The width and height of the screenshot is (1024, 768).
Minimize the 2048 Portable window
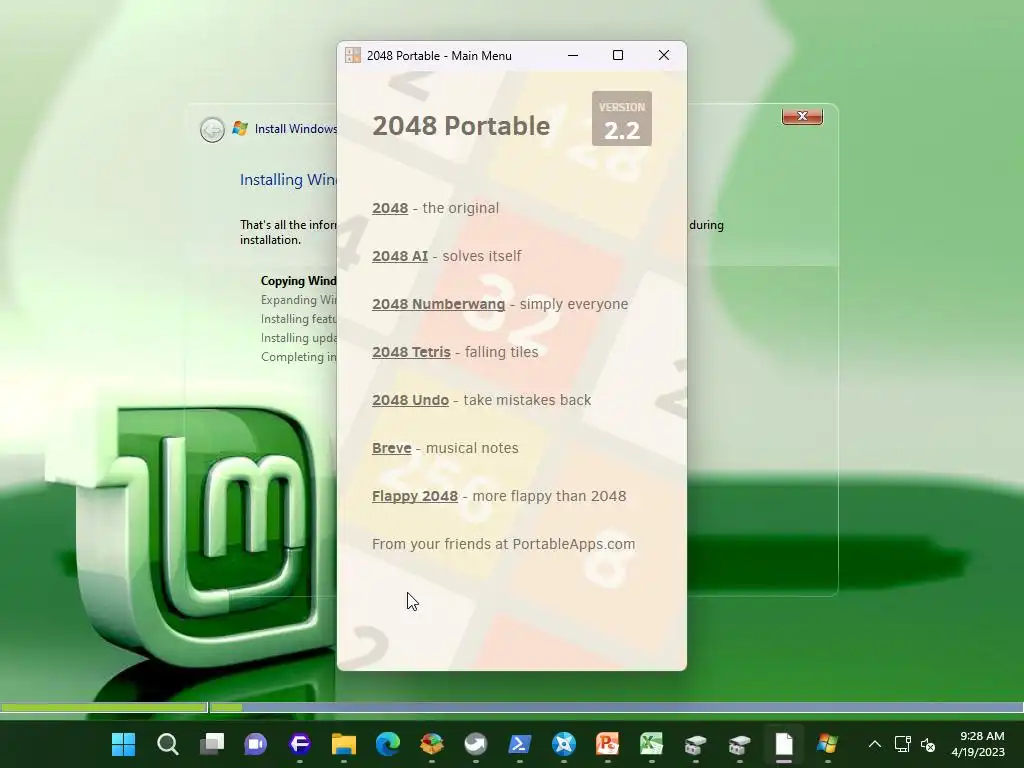click(x=573, y=56)
